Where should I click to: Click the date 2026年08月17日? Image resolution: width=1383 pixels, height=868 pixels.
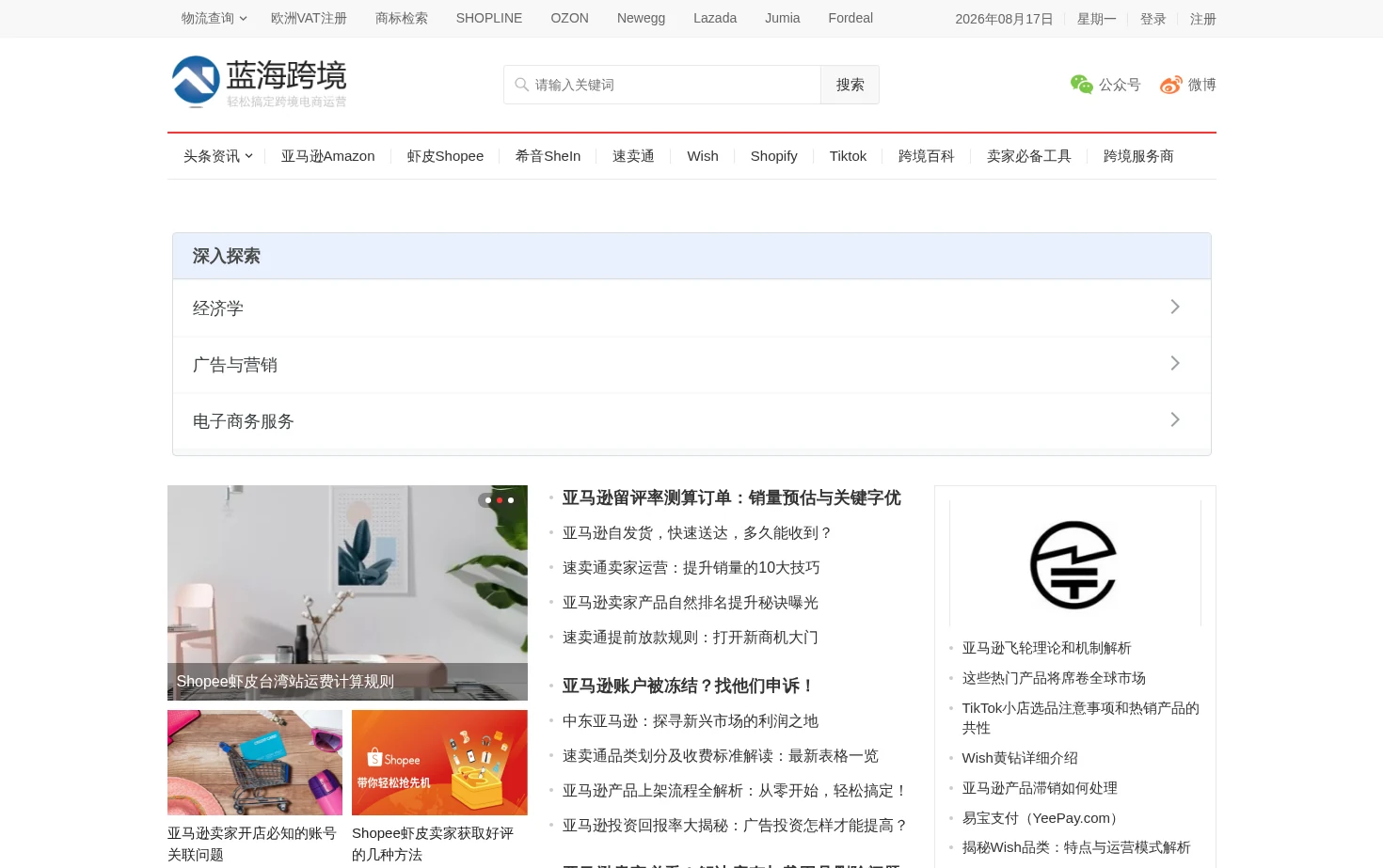click(1004, 19)
